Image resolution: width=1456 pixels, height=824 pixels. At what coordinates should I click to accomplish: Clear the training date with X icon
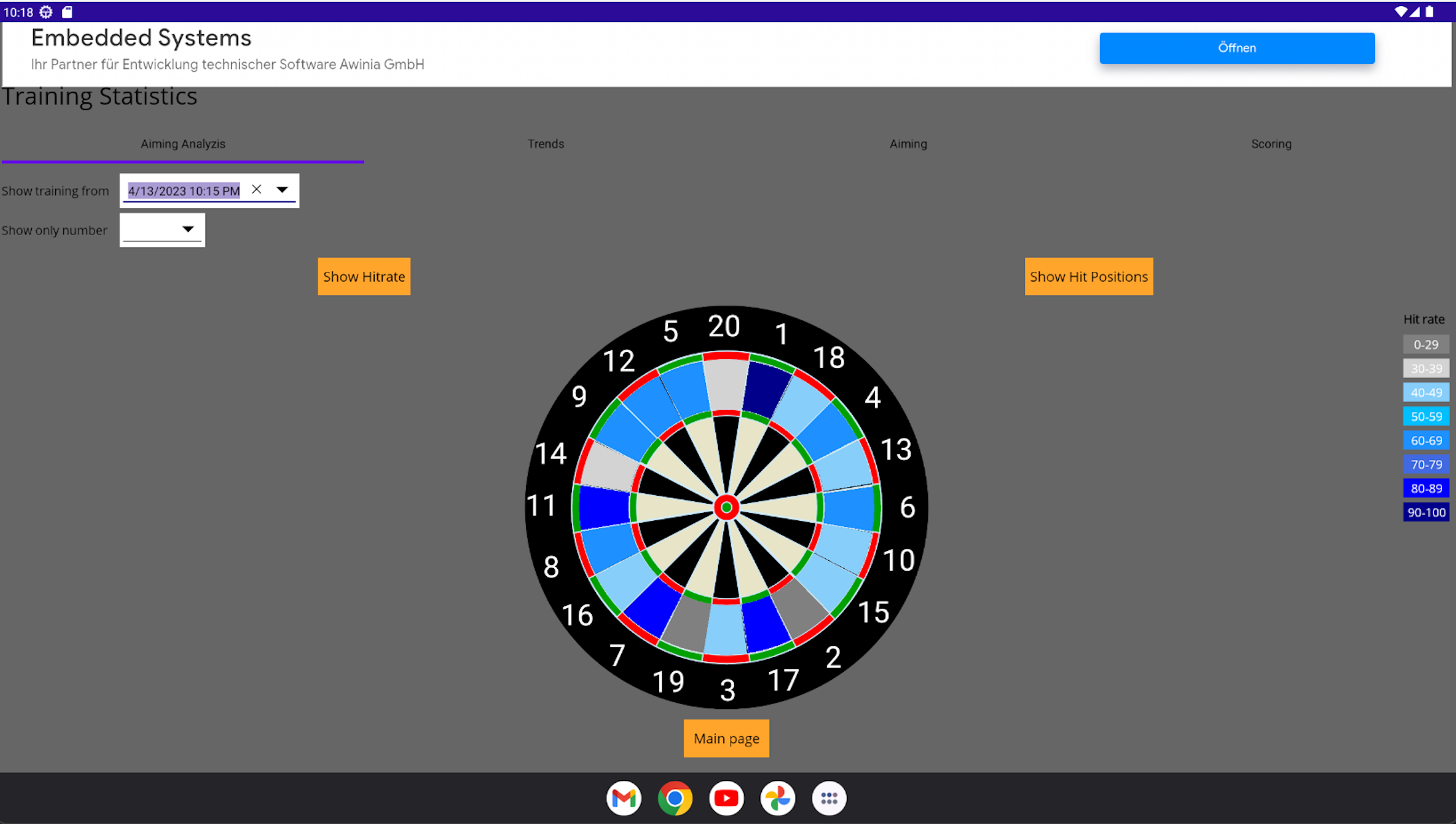click(256, 189)
